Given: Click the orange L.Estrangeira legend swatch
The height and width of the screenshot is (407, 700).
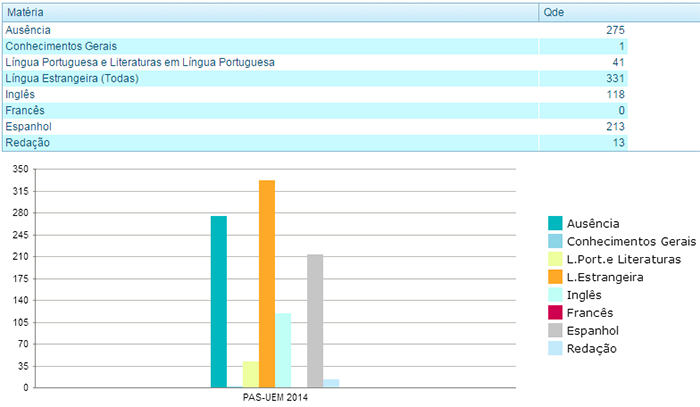Looking at the screenshot, I should point(554,277).
